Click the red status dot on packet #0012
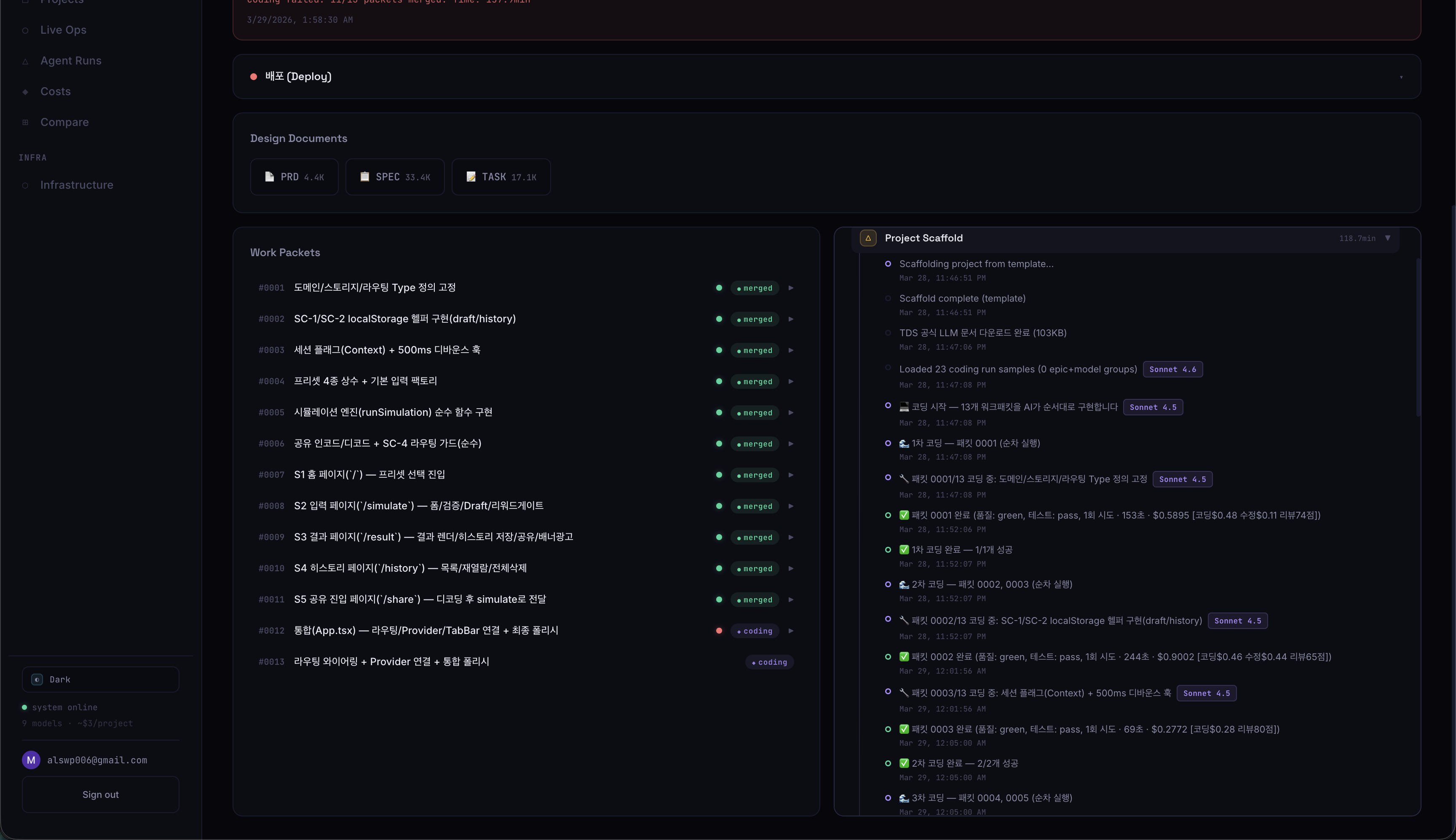This screenshot has height=840, width=1456. coord(719,631)
